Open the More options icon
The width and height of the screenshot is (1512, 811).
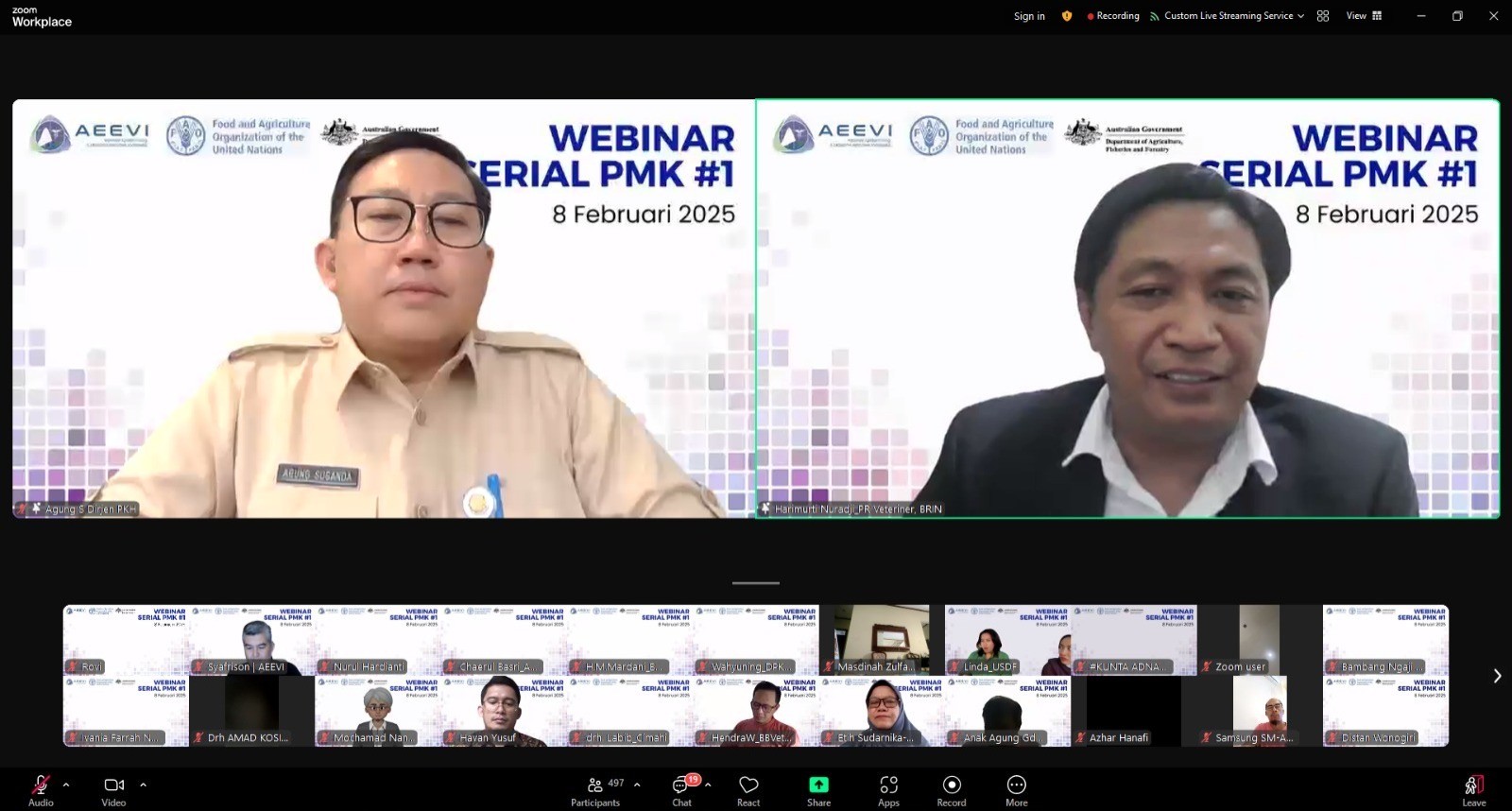[x=1016, y=785]
